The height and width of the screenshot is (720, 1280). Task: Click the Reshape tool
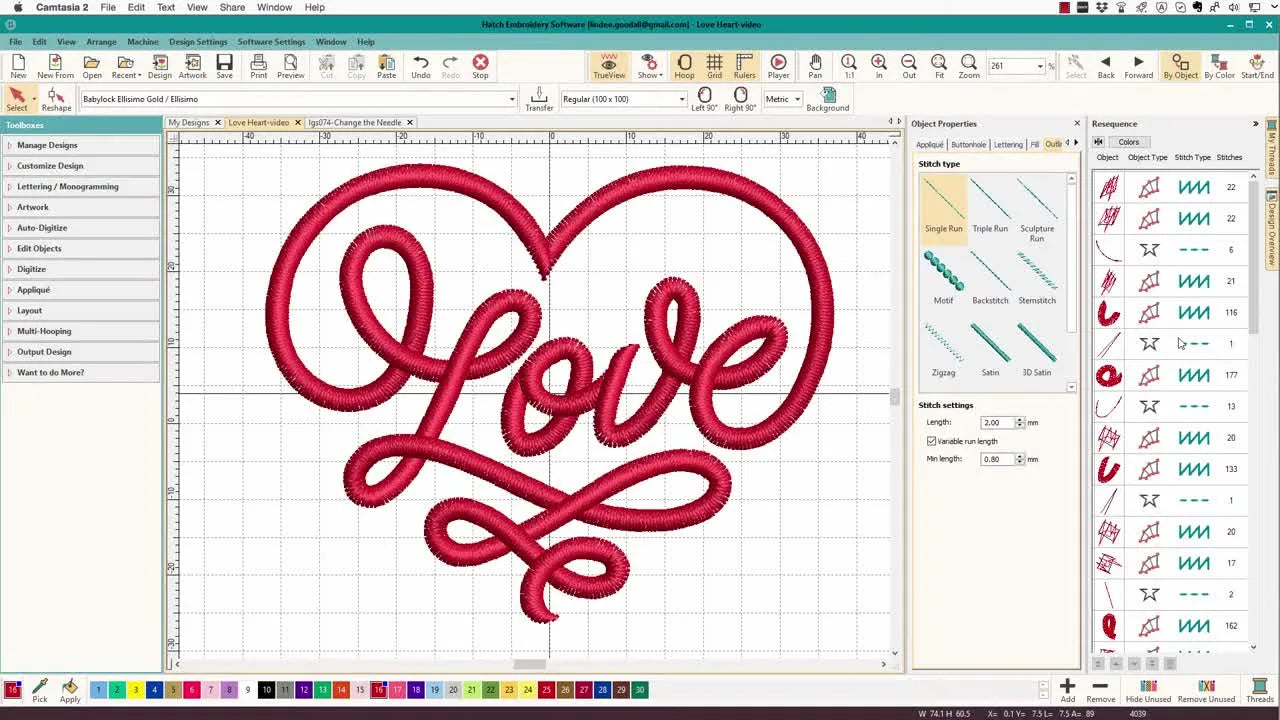pos(56,99)
